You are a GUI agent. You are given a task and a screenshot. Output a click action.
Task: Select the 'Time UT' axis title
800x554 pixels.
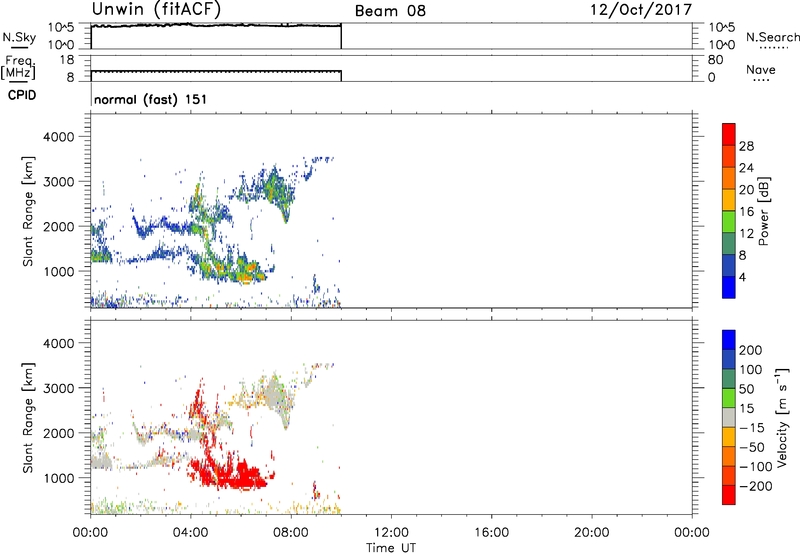391,548
